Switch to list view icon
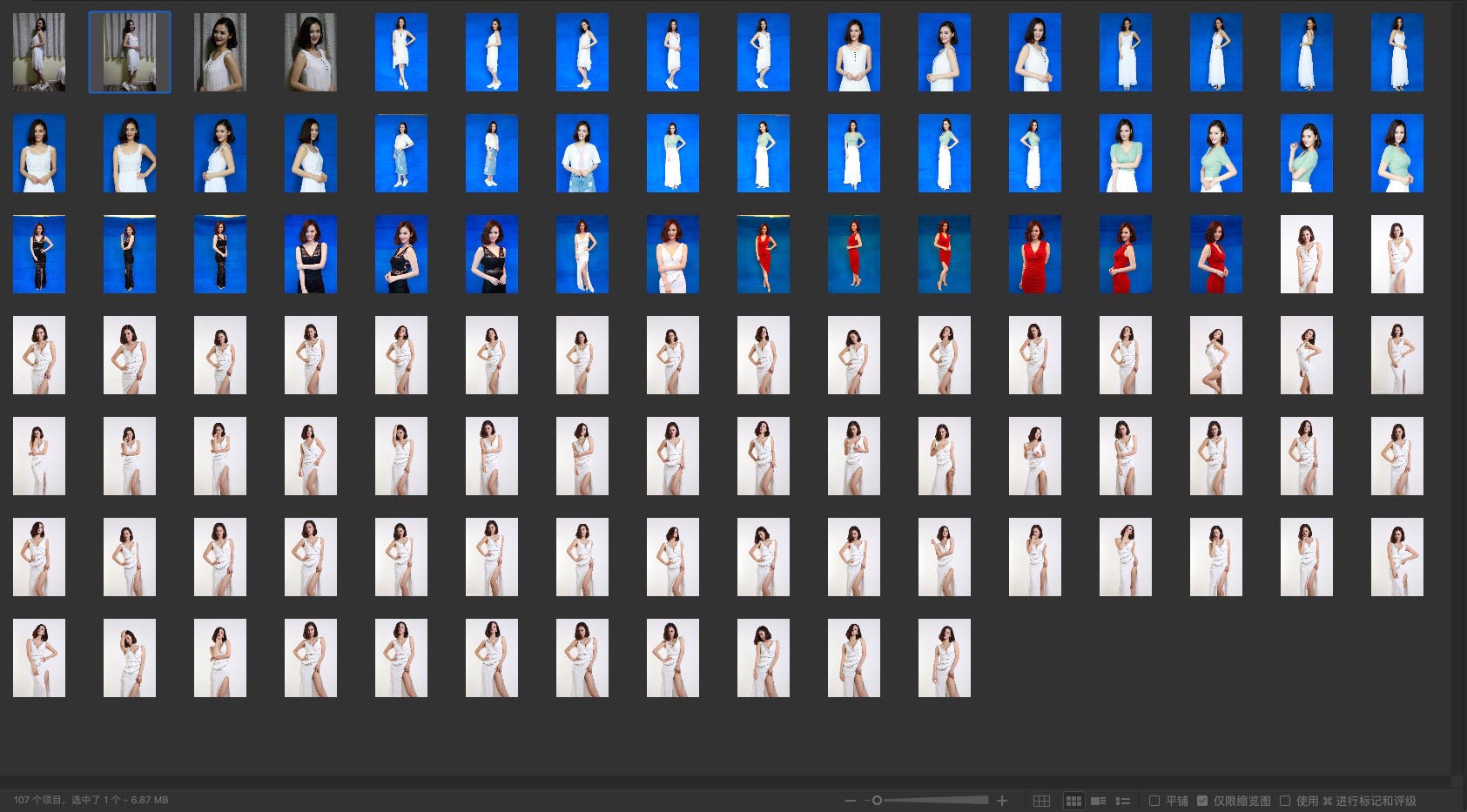This screenshot has height=812, width=1467. pyautogui.click(x=1123, y=801)
